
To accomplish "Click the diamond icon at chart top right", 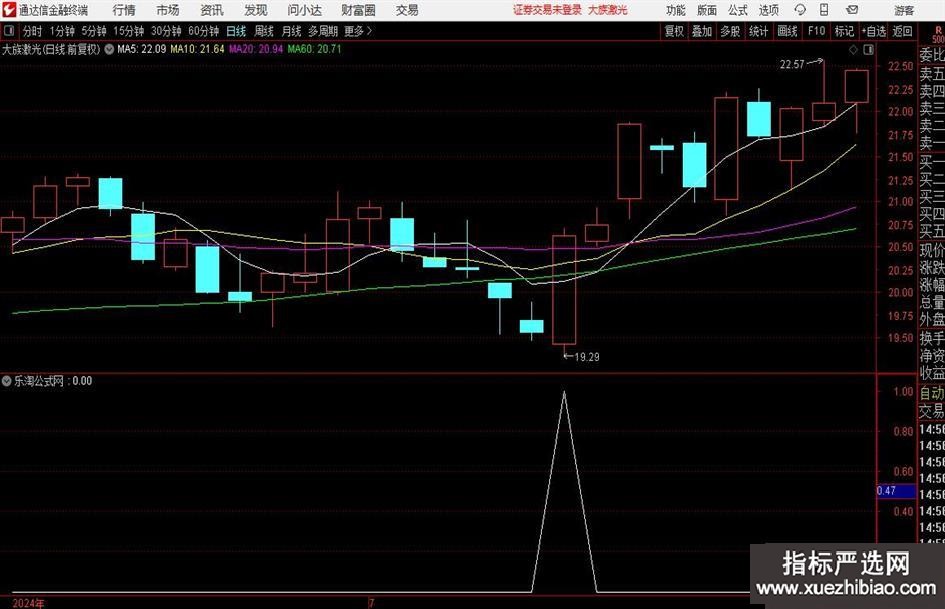I will point(851,48).
